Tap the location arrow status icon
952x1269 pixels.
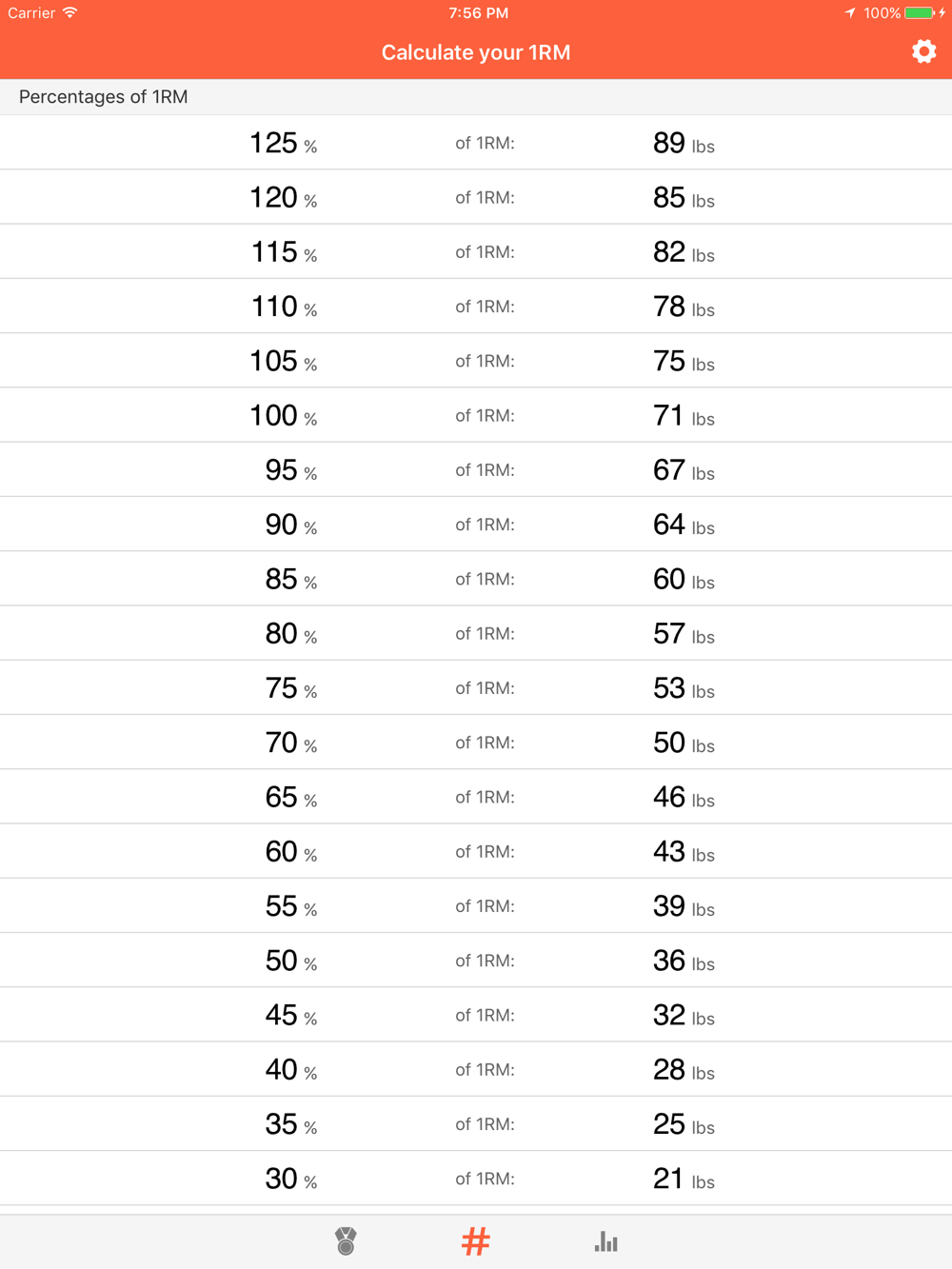coord(849,13)
